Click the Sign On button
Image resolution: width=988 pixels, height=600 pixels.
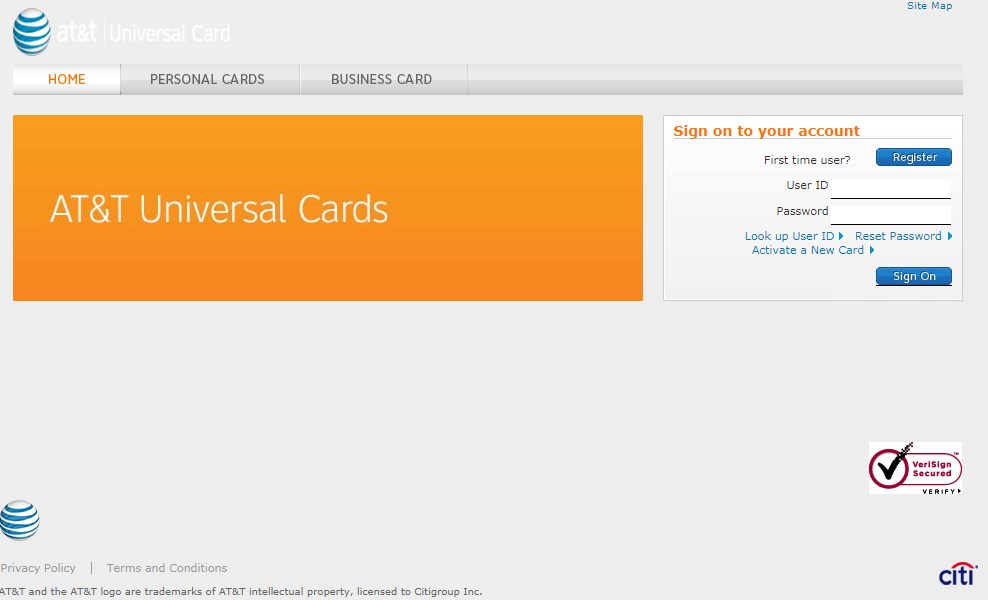tap(914, 276)
